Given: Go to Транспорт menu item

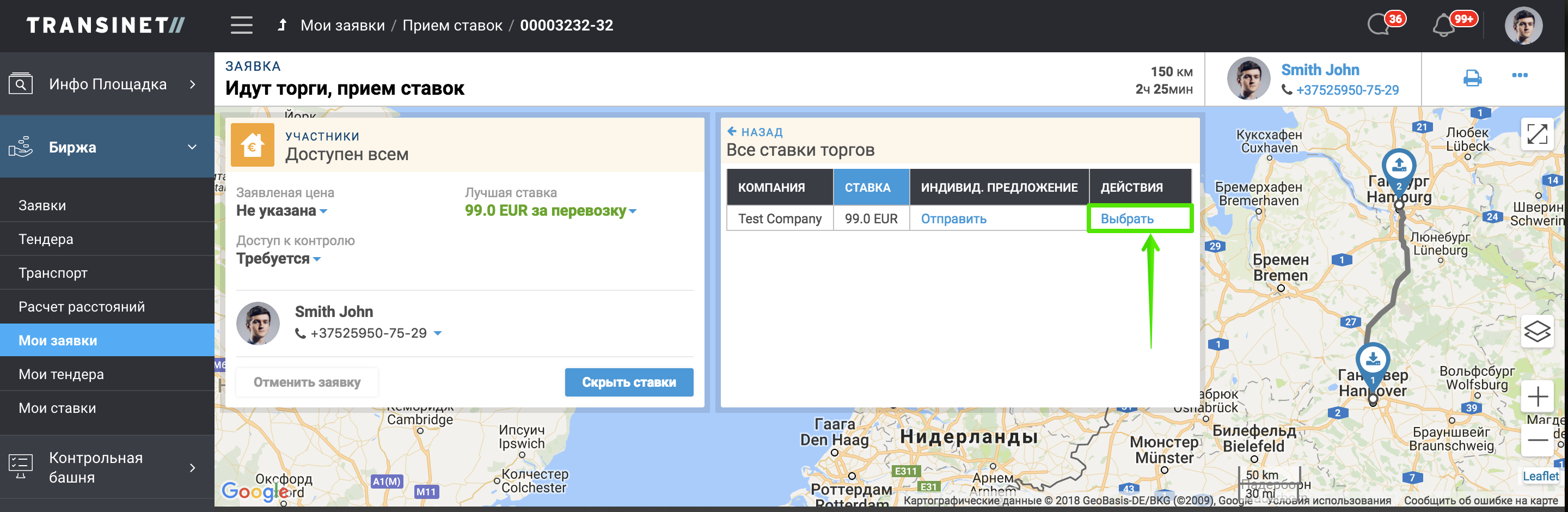Looking at the screenshot, I should pyautogui.click(x=53, y=273).
